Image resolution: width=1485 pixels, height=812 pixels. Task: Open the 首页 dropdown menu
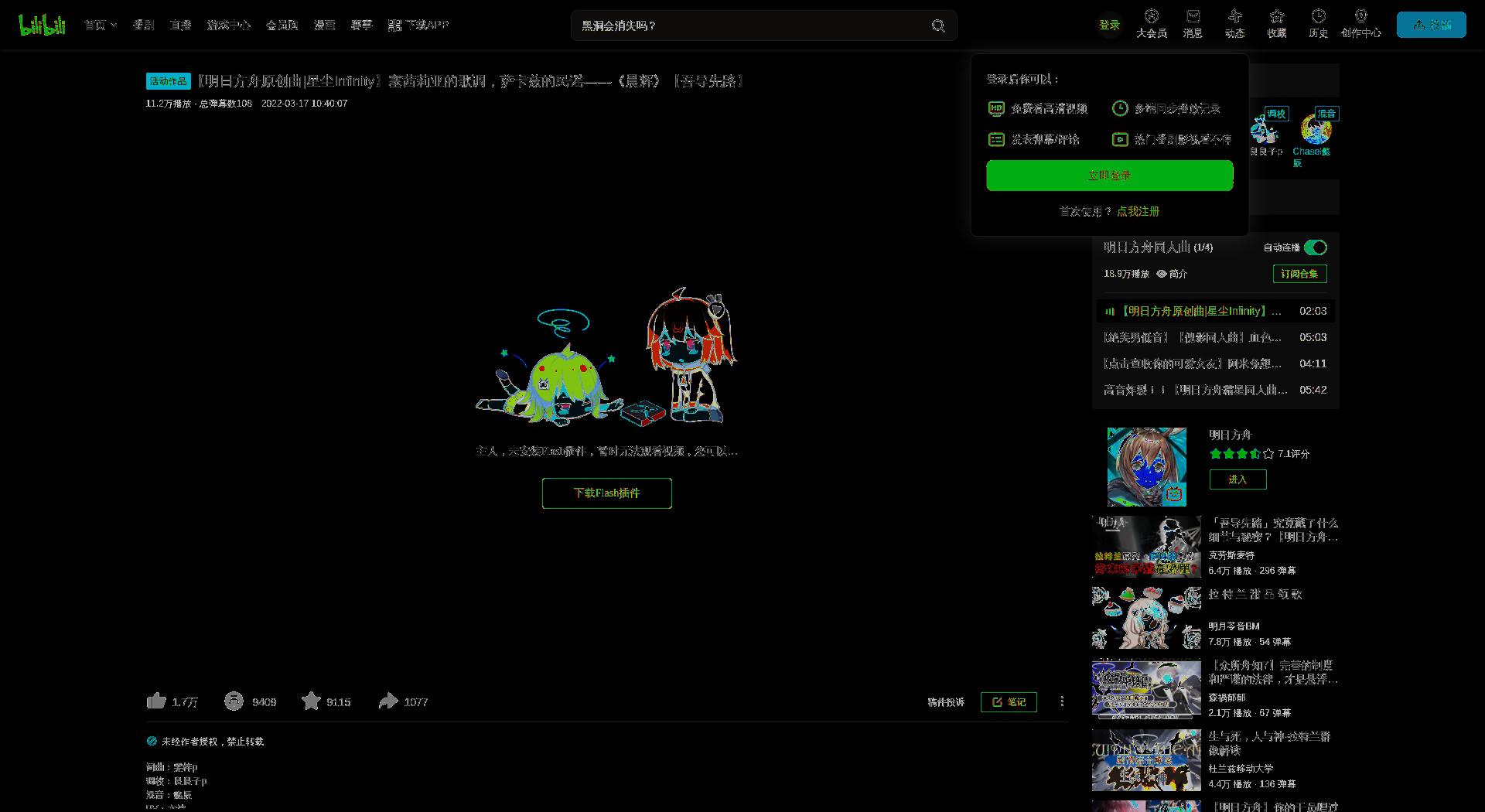point(101,25)
